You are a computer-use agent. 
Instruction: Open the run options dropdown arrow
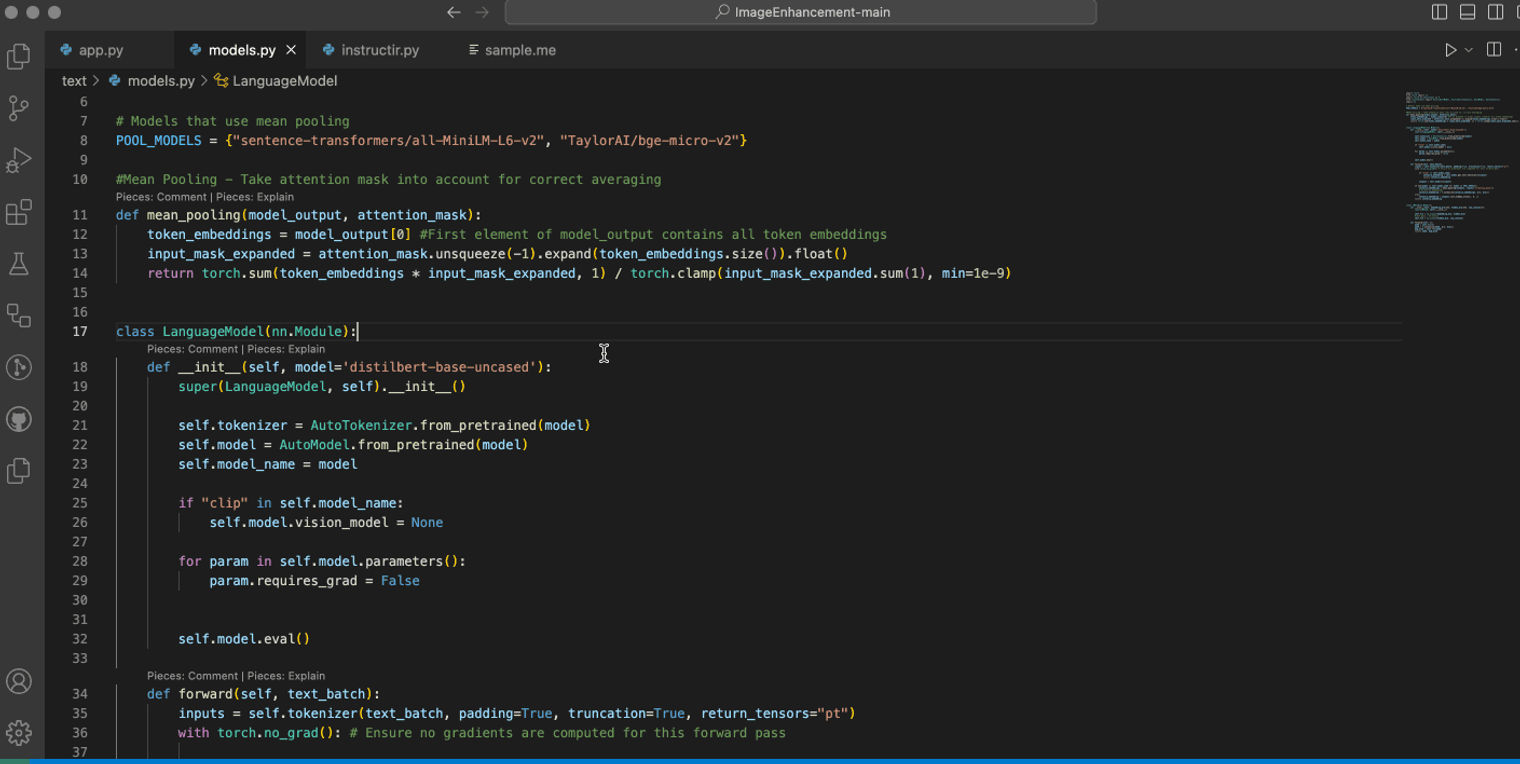coord(1468,50)
